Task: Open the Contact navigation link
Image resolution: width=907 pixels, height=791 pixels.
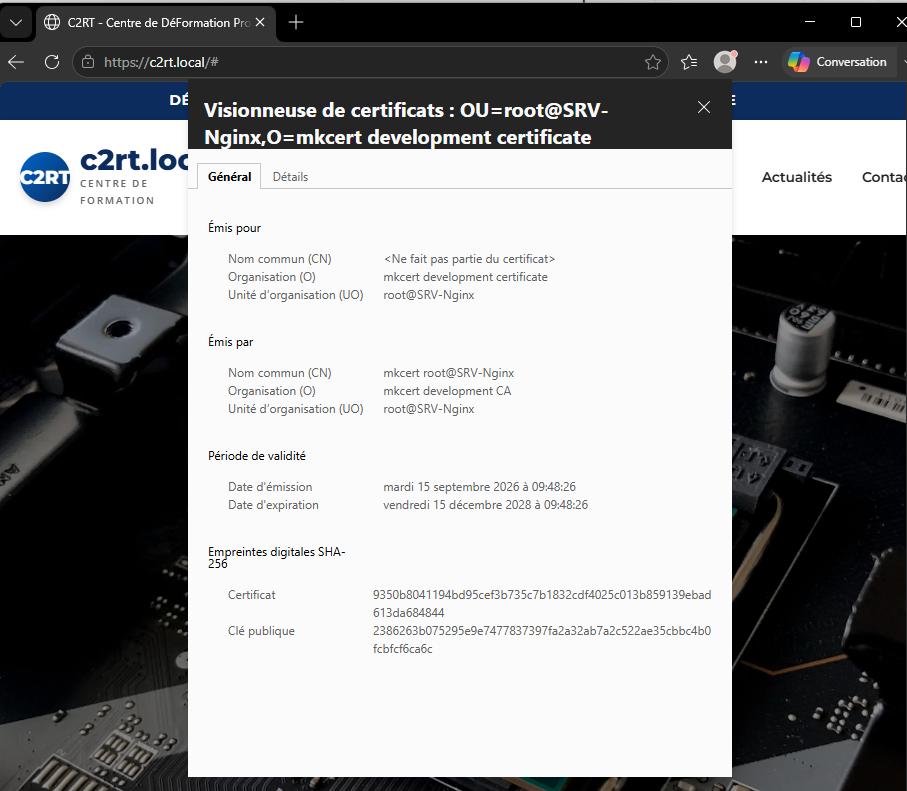Action: (884, 177)
